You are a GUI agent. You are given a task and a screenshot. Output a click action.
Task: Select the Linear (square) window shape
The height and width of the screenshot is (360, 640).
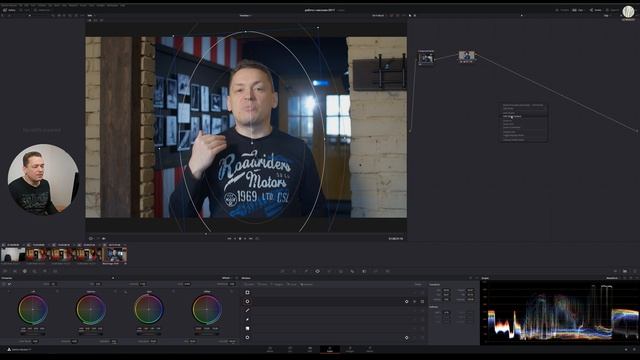pos(247,292)
